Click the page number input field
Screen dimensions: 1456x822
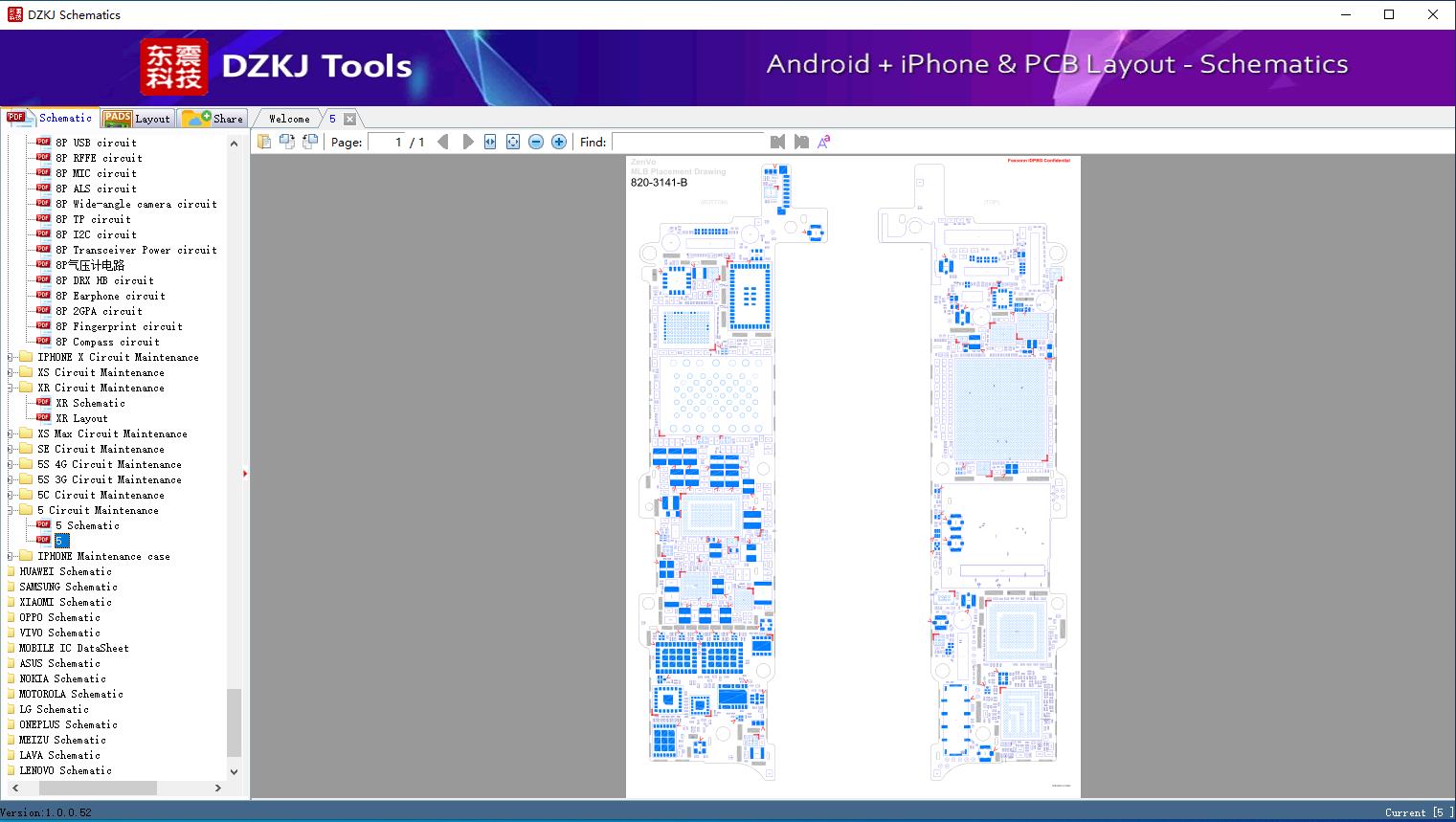[x=387, y=142]
